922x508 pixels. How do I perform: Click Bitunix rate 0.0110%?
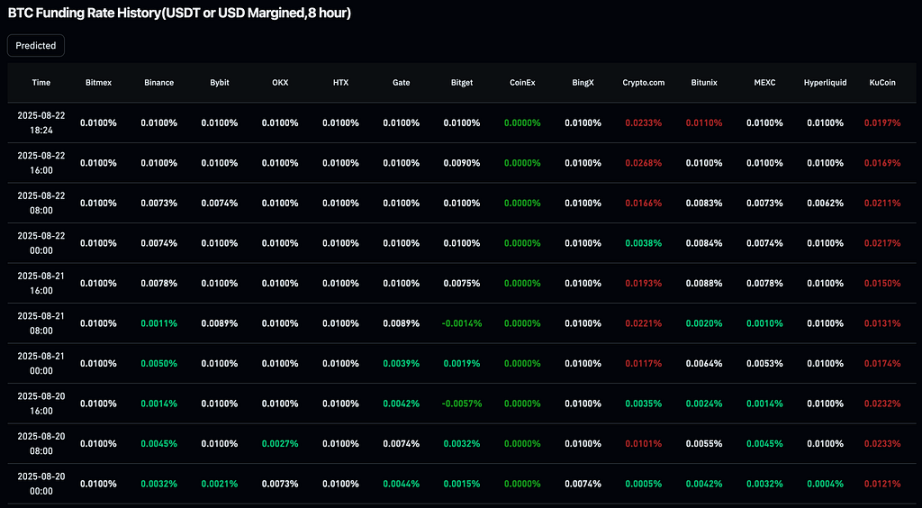(x=704, y=123)
